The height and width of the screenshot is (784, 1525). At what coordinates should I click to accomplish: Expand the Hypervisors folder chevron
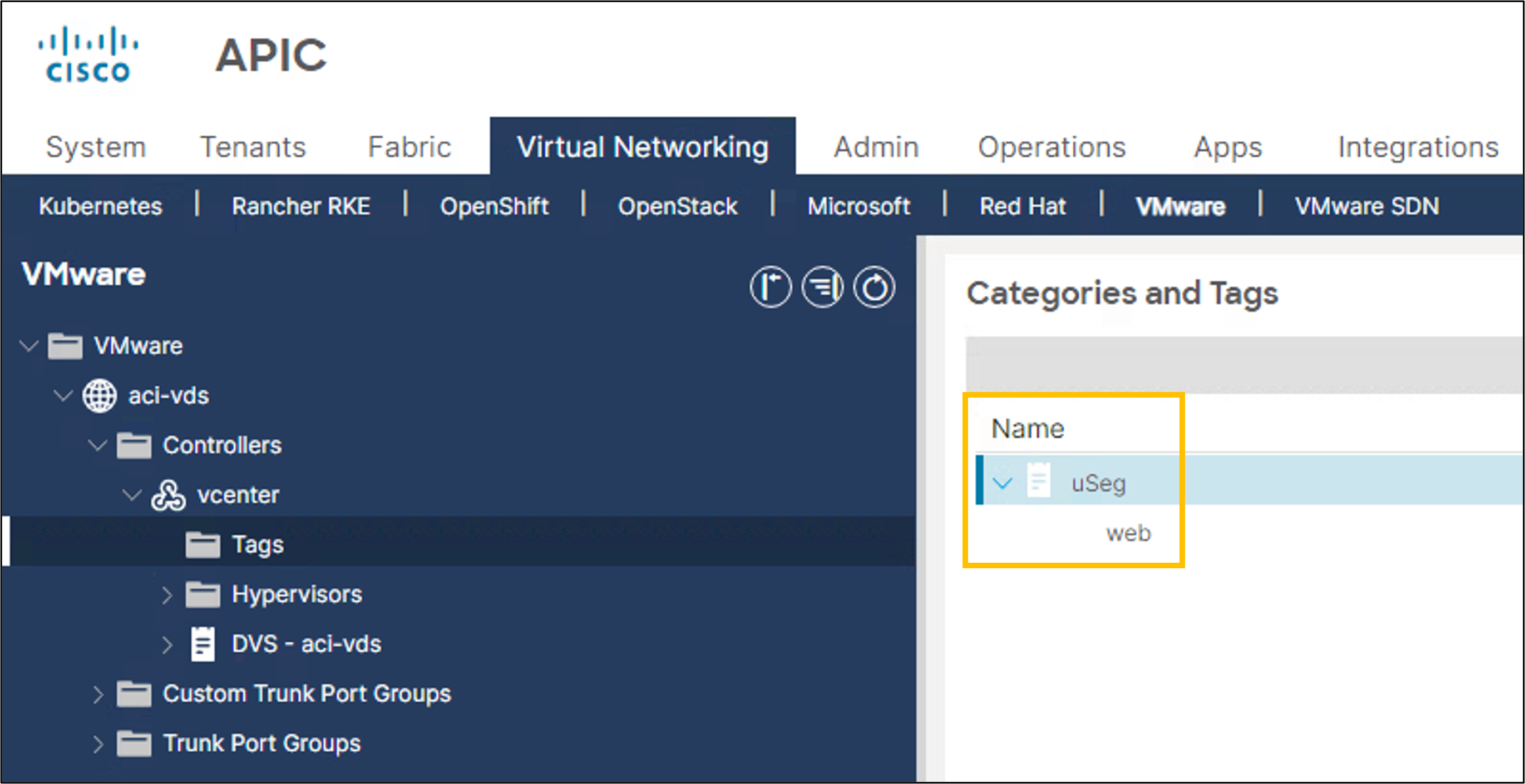(x=167, y=594)
